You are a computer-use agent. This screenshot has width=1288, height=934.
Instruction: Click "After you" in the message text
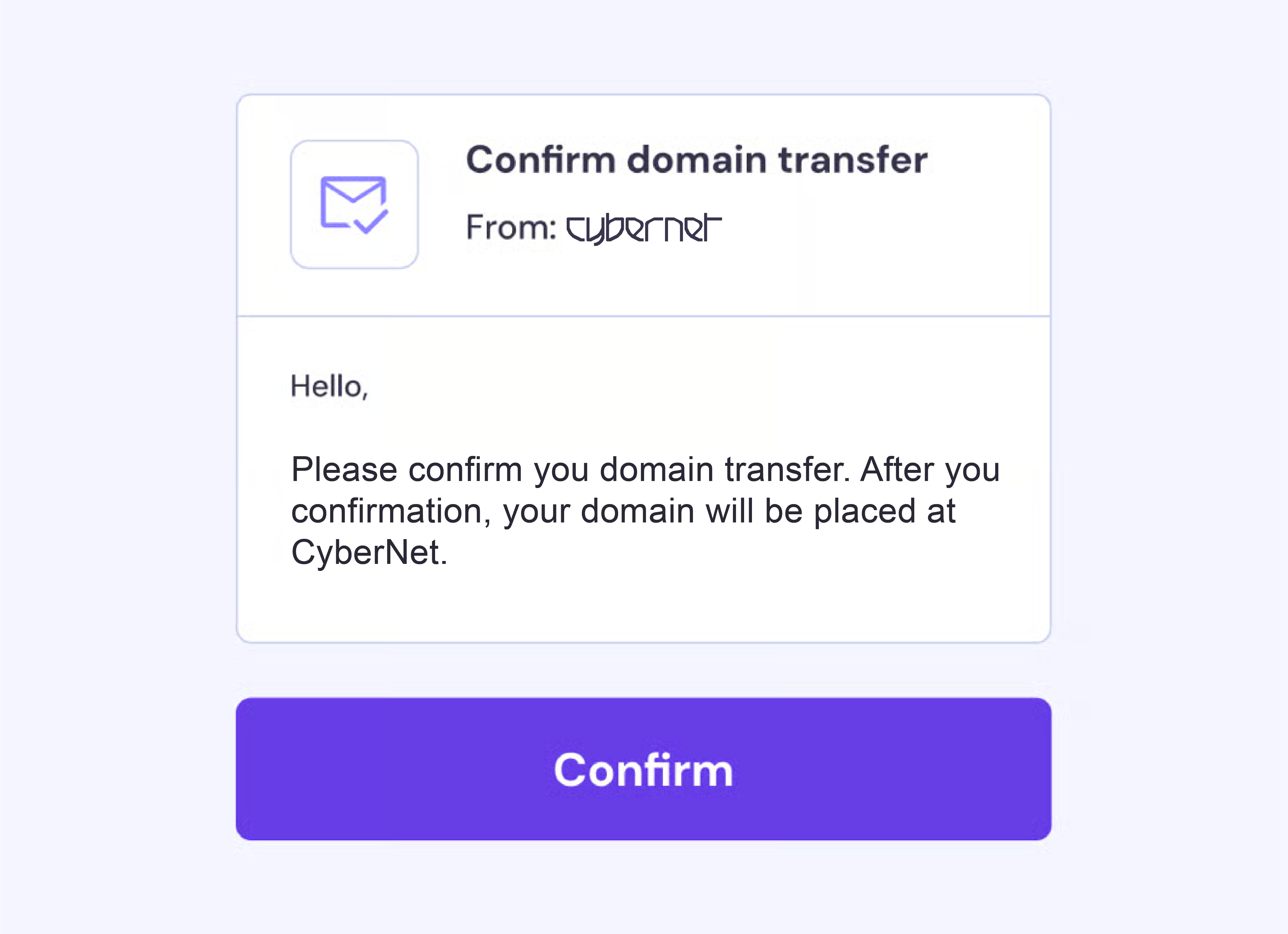[930, 470]
